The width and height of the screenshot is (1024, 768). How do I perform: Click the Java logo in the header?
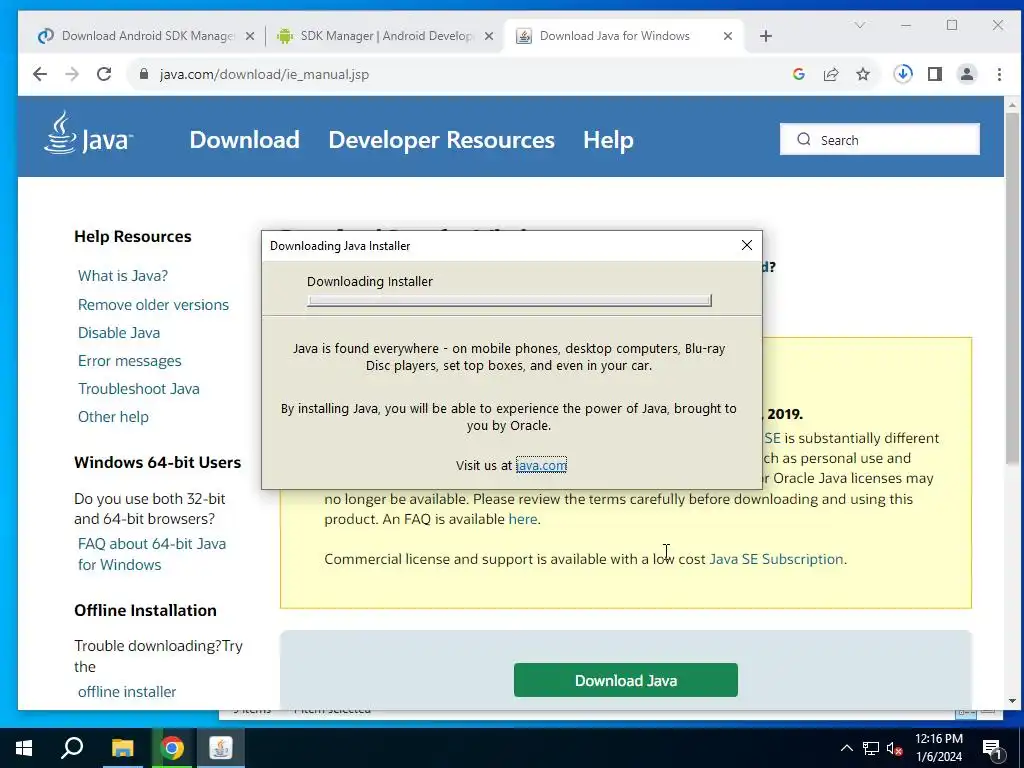pos(88,133)
